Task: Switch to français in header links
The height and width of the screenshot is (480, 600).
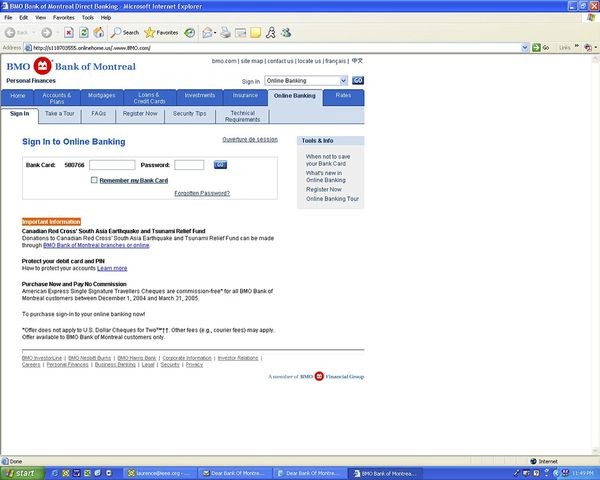Action: click(x=335, y=61)
